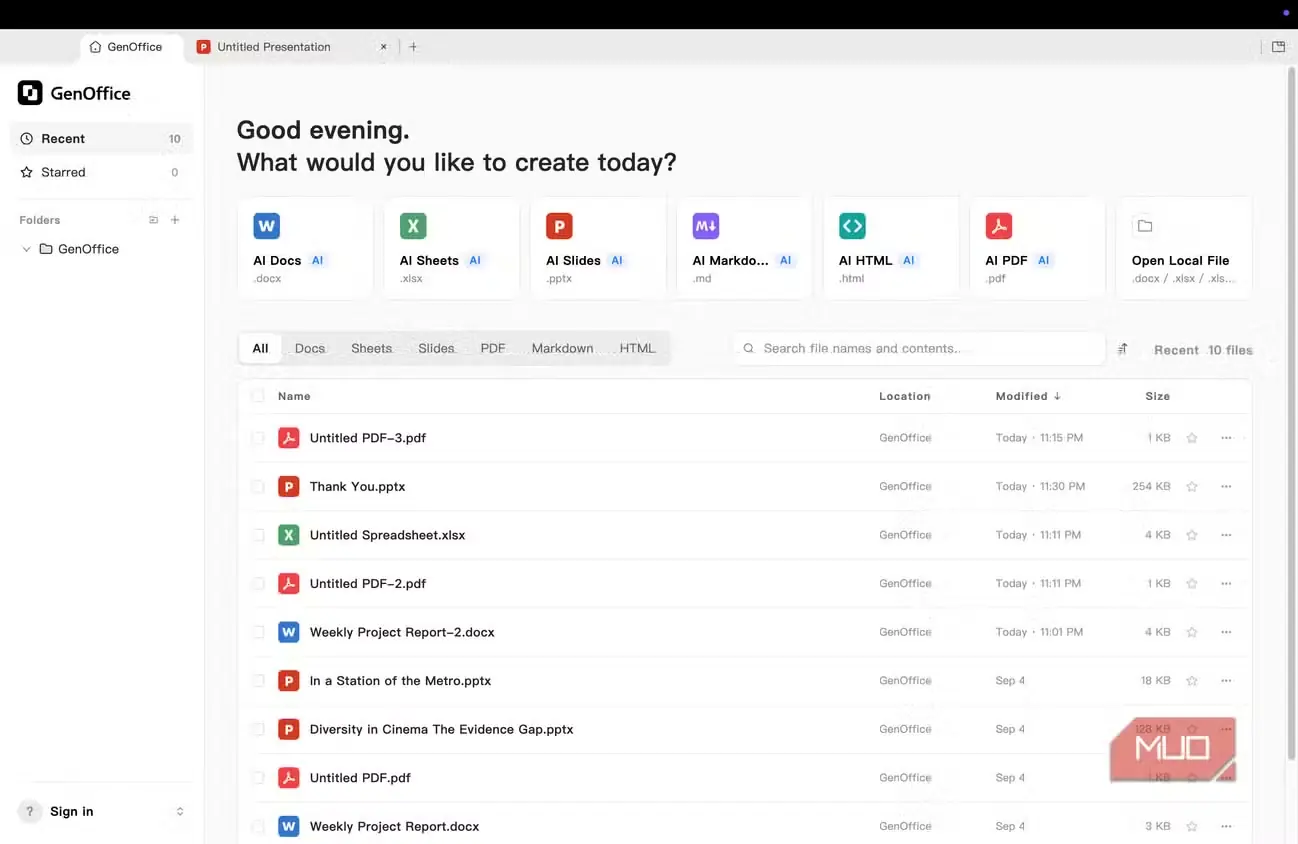Add a new folder with the plus icon
Image resolution: width=1298 pixels, height=844 pixels.
point(175,220)
